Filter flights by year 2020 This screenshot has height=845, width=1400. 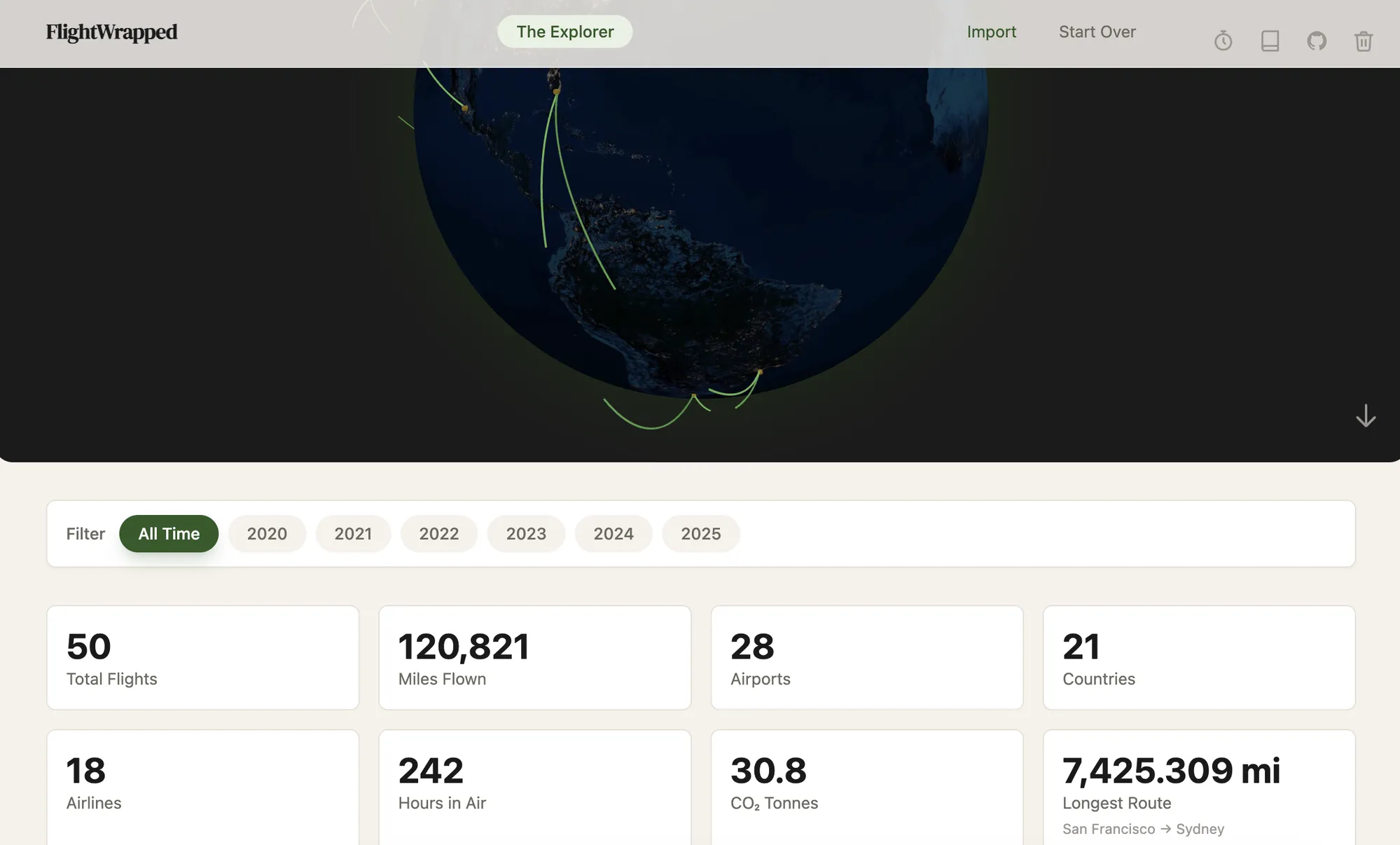pyautogui.click(x=267, y=533)
